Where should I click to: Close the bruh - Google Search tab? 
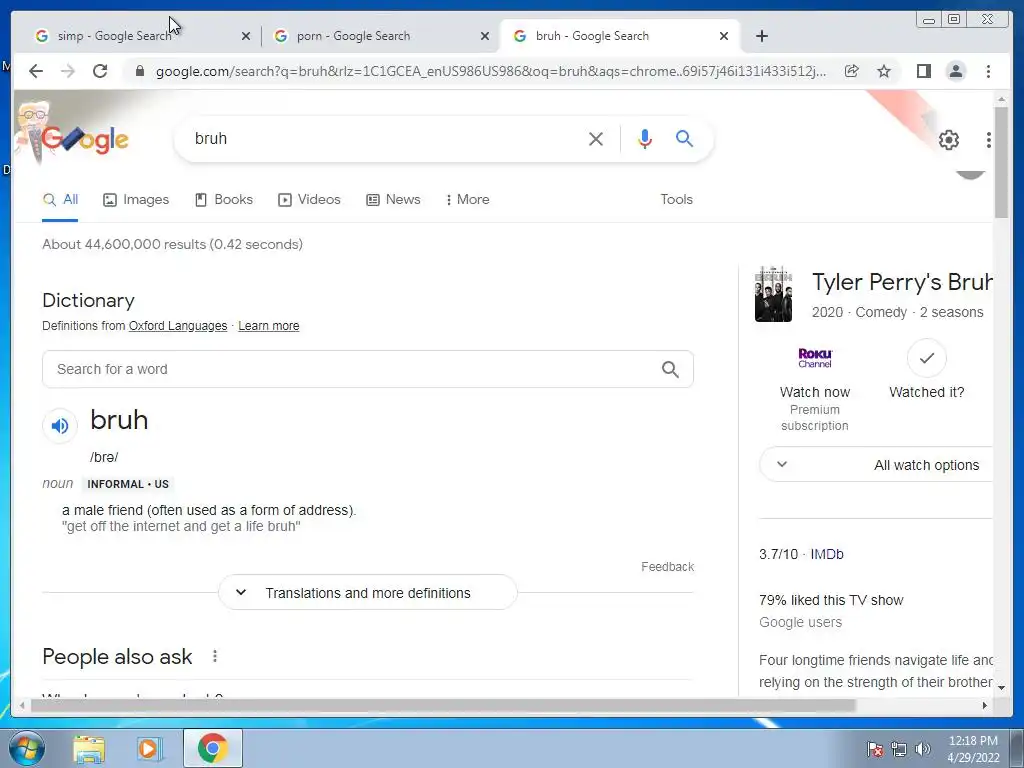[724, 36]
